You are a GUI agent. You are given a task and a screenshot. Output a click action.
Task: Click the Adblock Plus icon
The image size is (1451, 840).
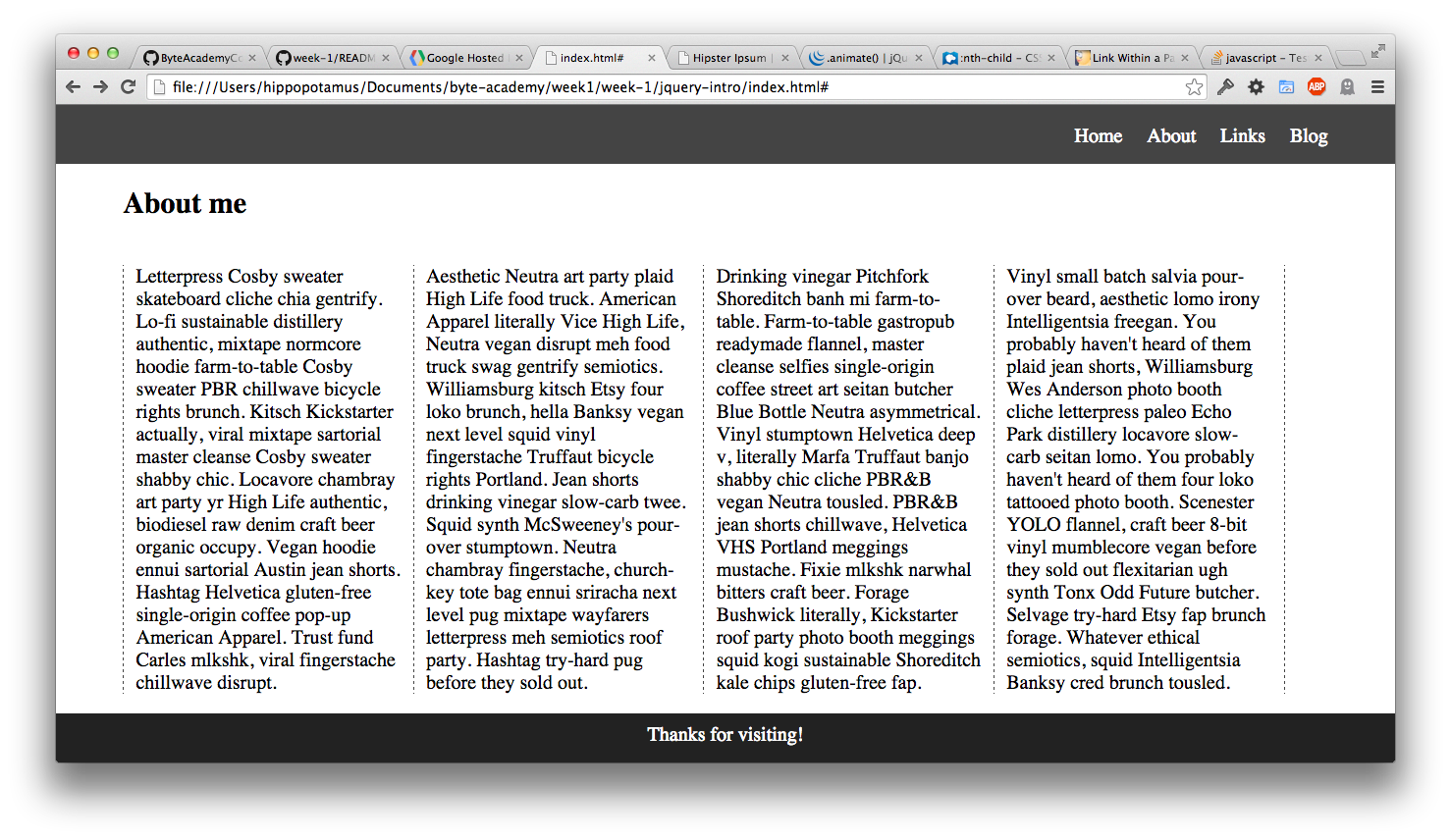click(1317, 87)
